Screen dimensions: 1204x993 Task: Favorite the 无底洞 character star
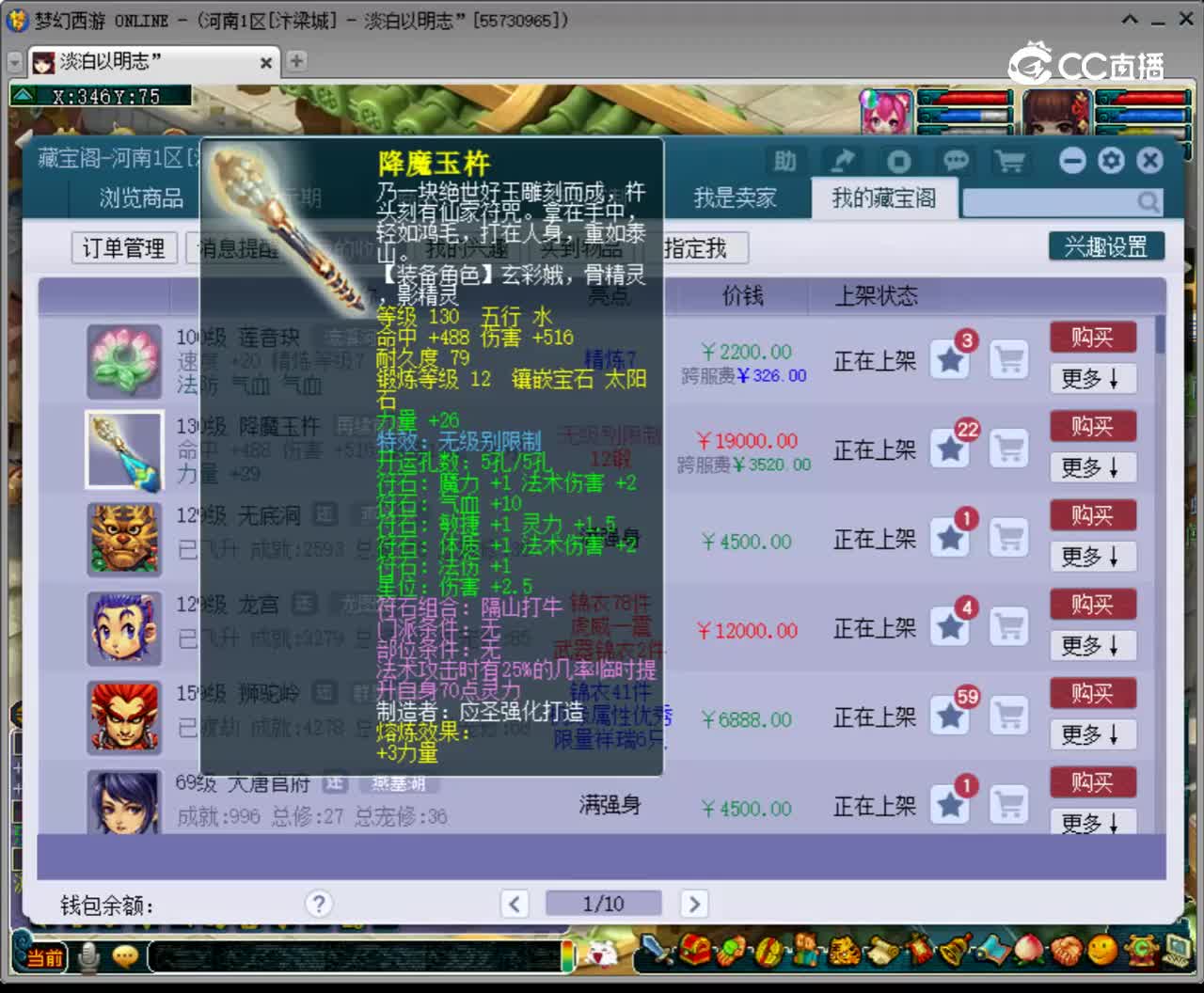pyautogui.click(x=951, y=538)
